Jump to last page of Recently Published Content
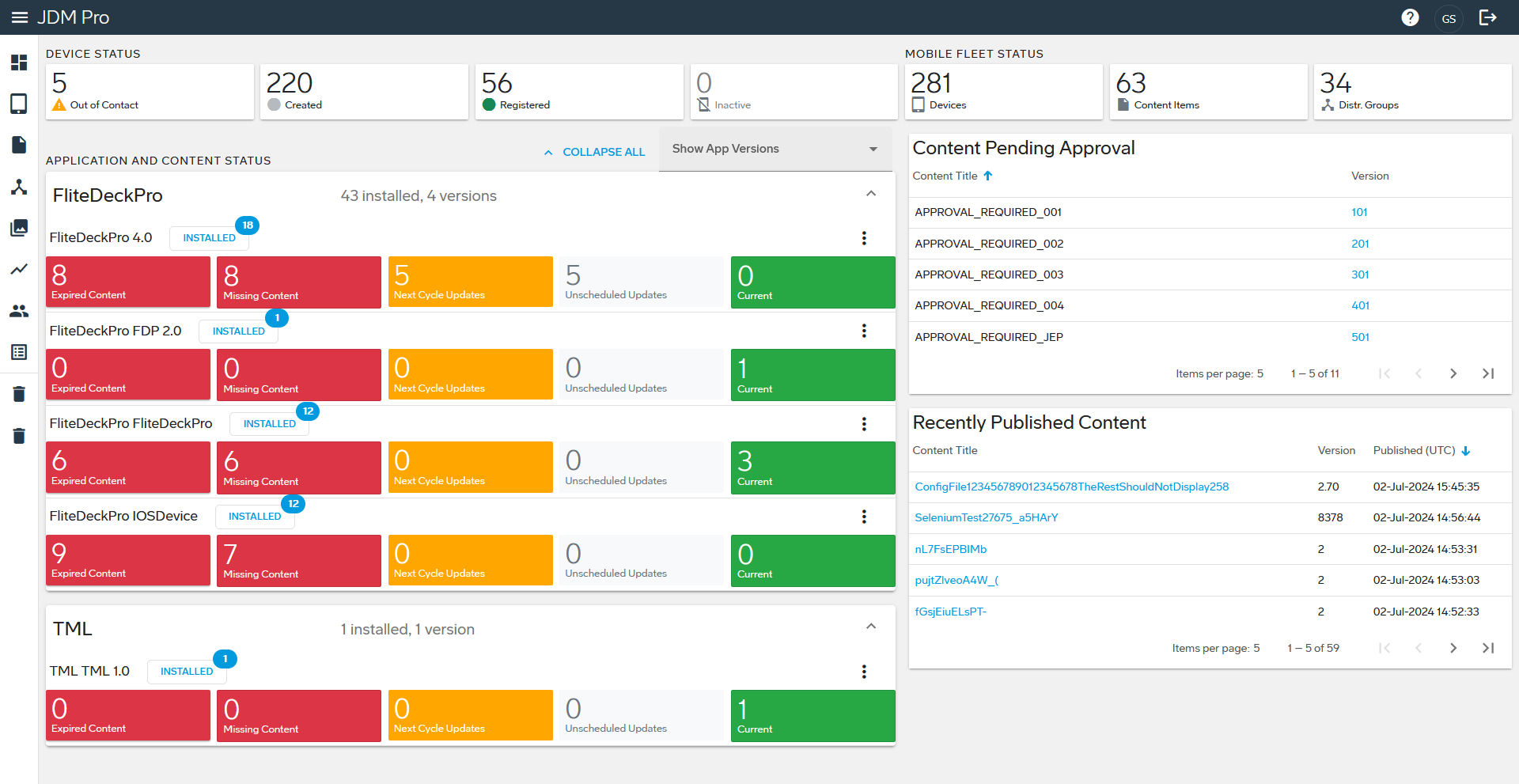The width and height of the screenshot is (1519, 784). [x=1488, y=648]
